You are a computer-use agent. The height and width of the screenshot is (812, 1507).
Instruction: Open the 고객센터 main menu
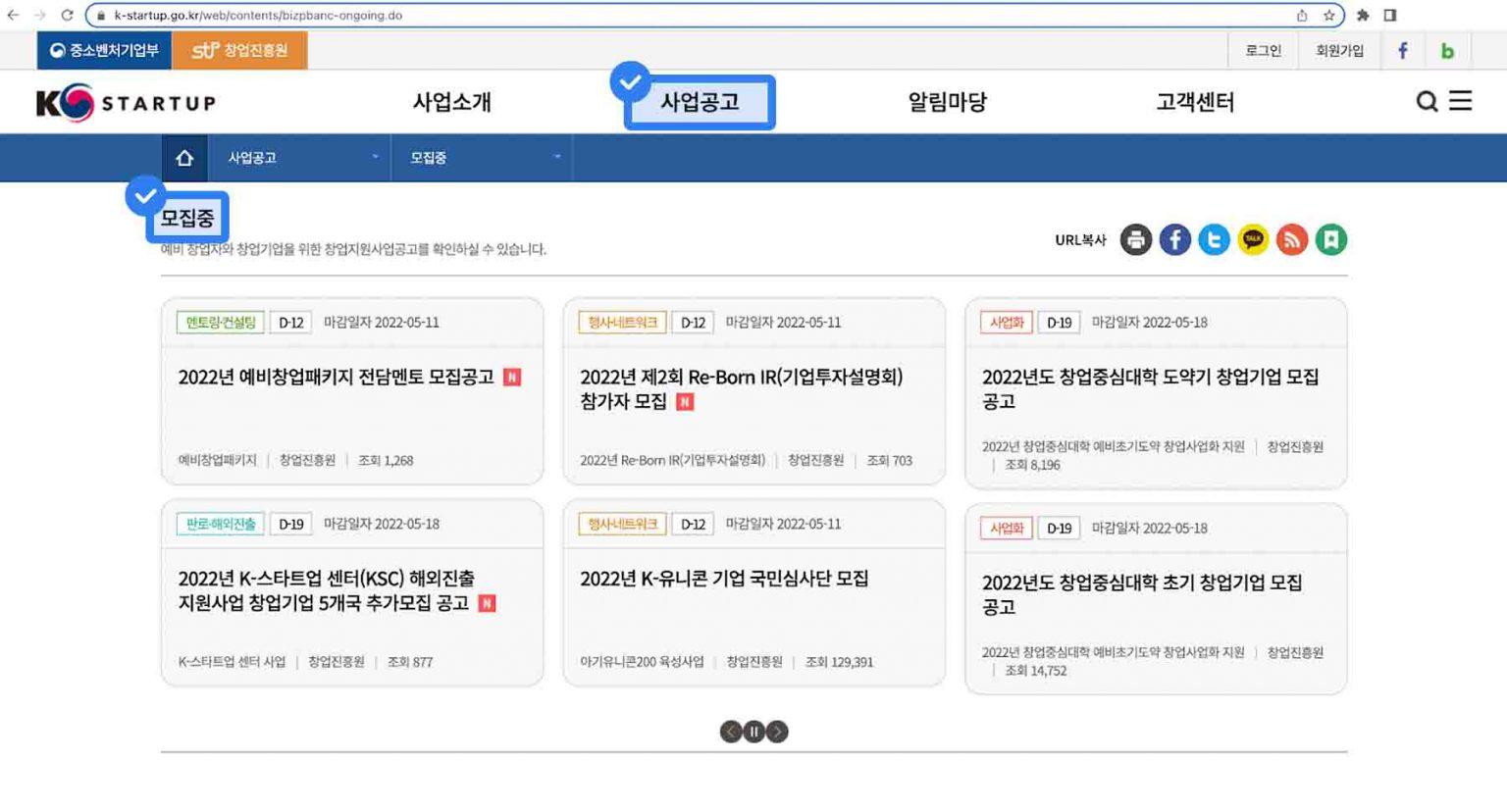pos(1194,102)
